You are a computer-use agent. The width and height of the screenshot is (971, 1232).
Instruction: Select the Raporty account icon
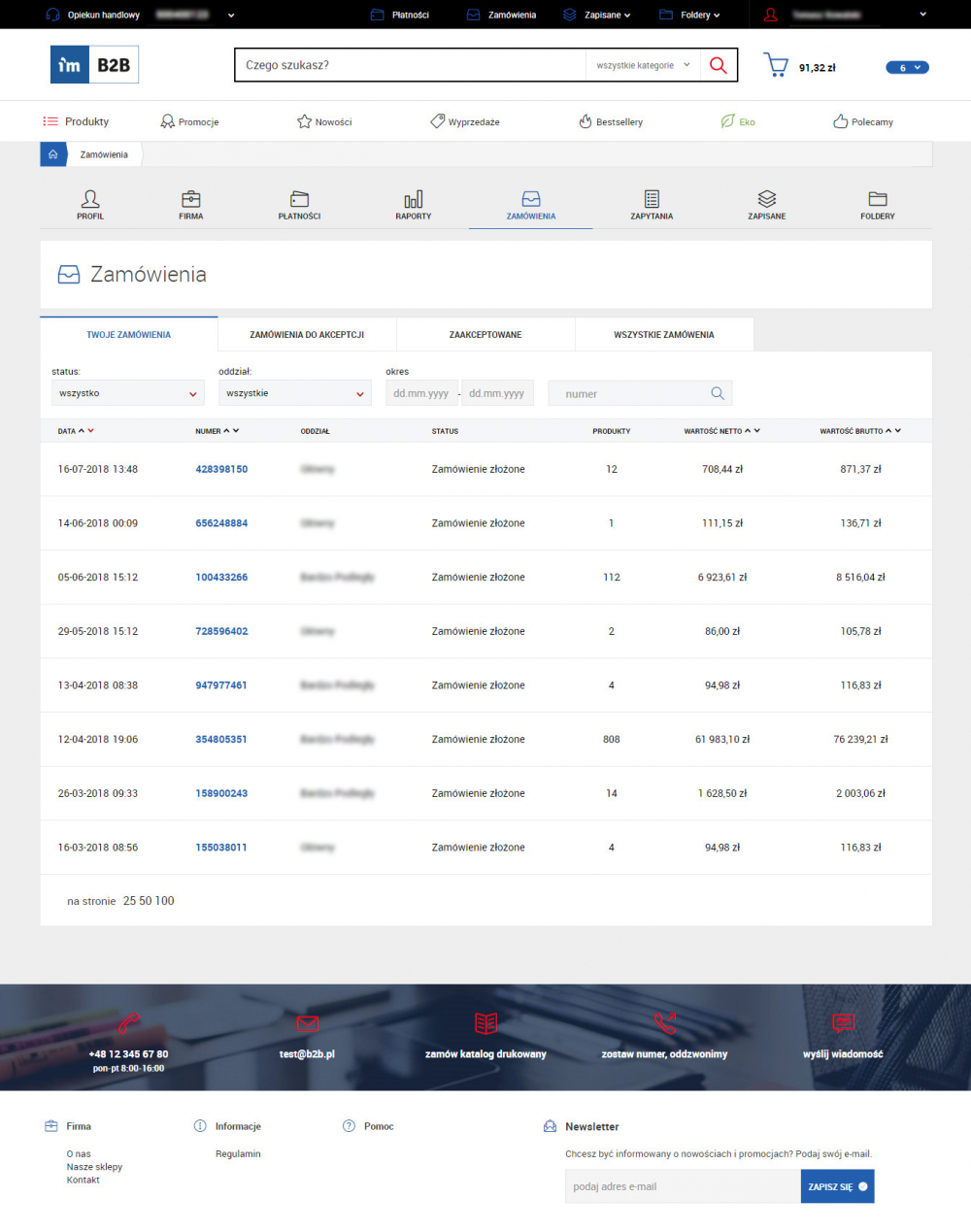click(413, 199)
